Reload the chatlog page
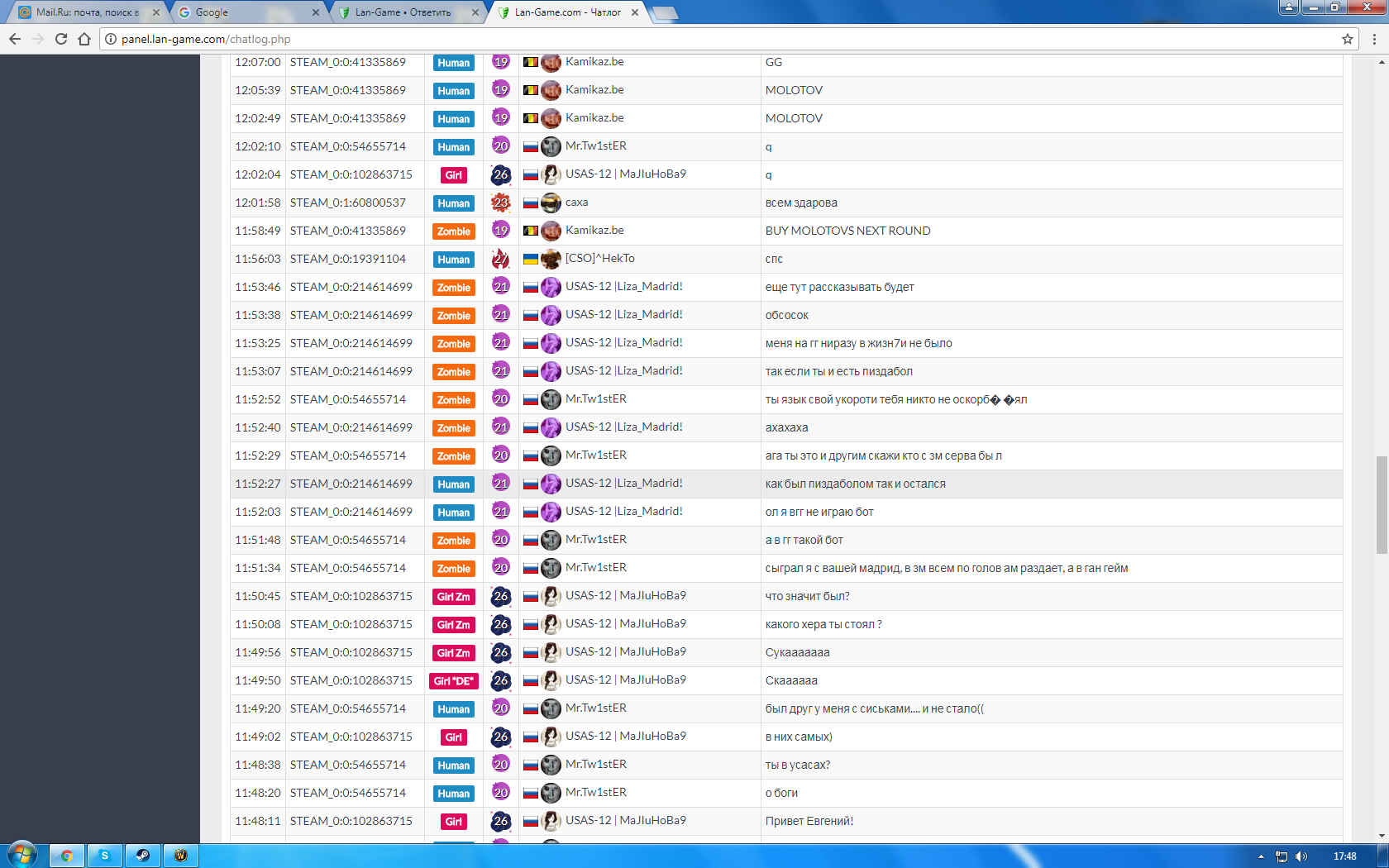Image resolution: width=1389 pixels, height=868 pixels. [61, 39]
